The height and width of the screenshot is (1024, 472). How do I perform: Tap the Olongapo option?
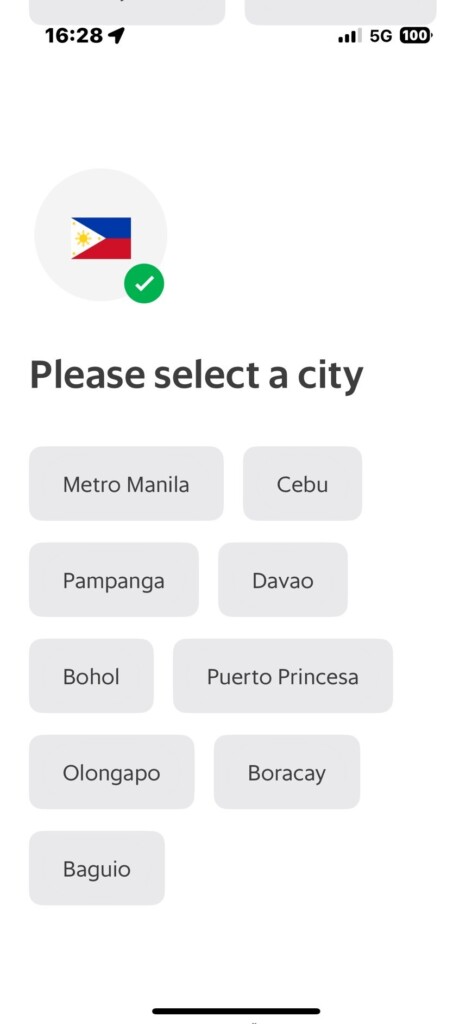click(x=112, y=771)
